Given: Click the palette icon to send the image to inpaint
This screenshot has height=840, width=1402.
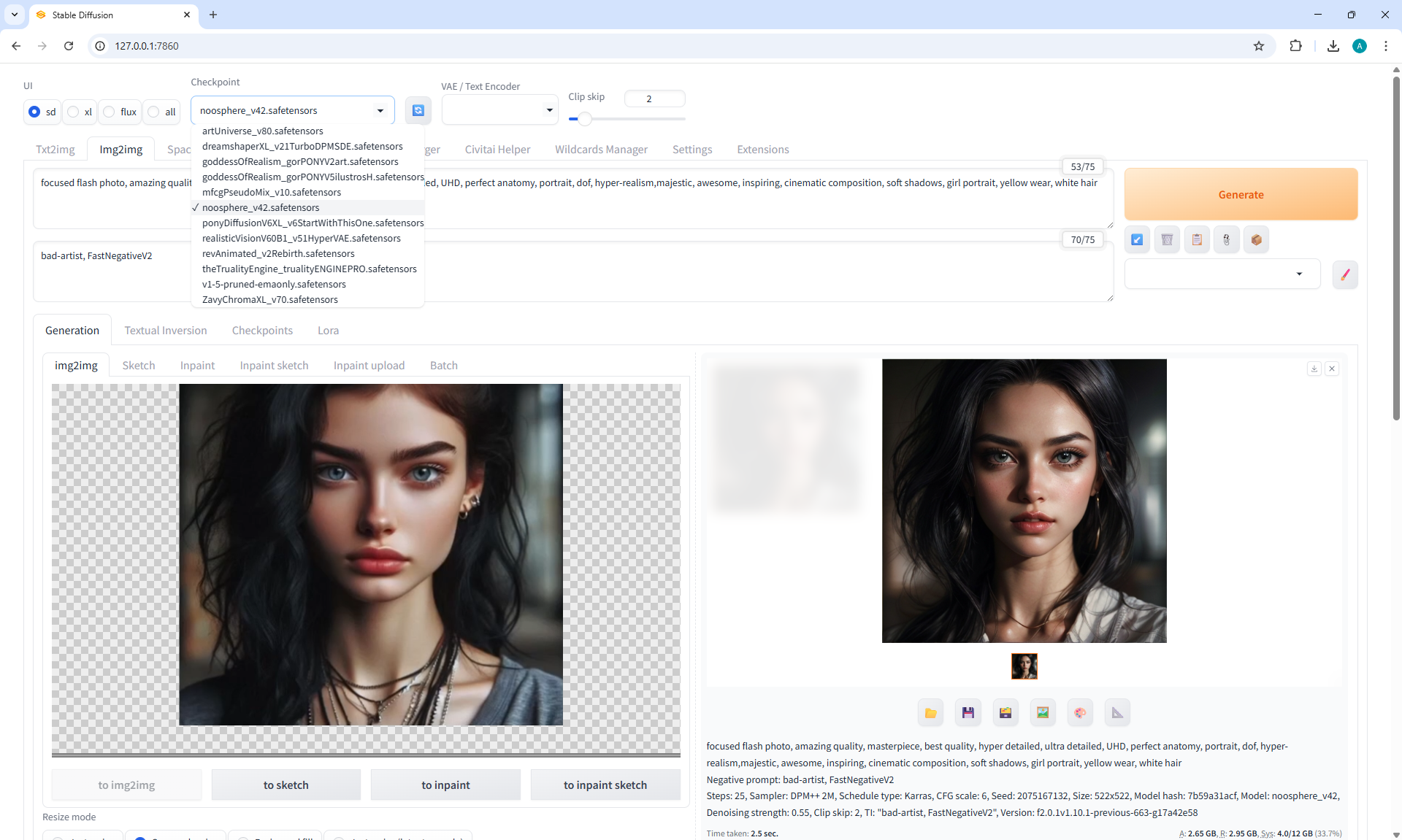Looking at the screenshot, I should [1080, 713].
